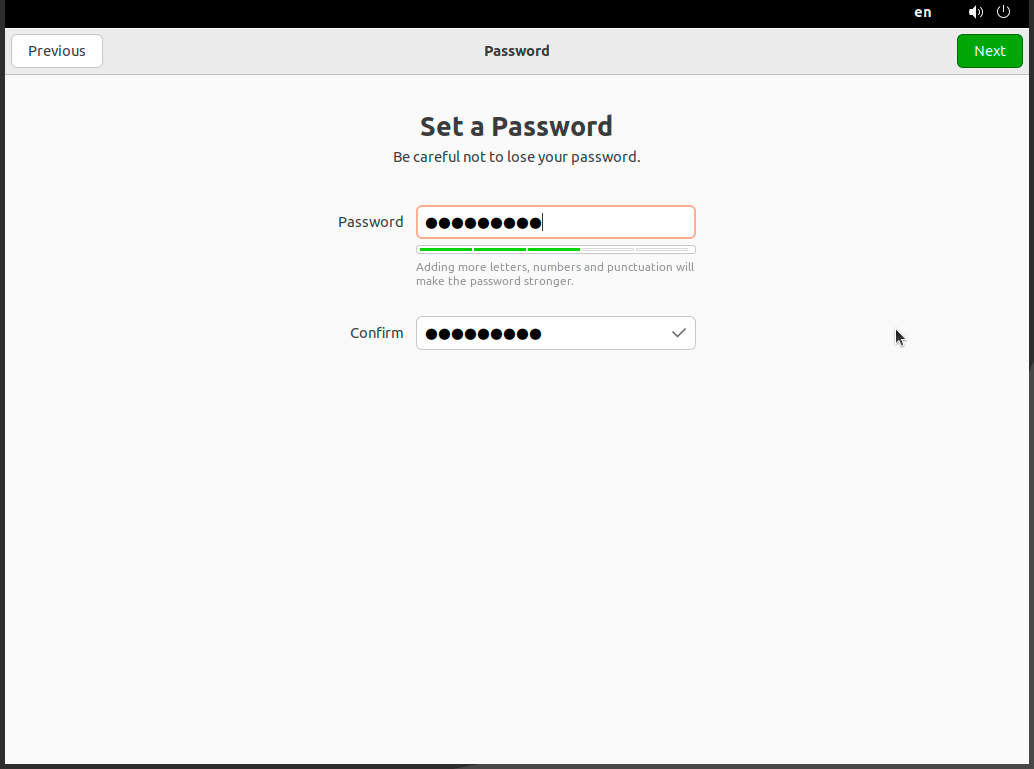Click the 'Set a Password' heading

(x=516, y=127)
